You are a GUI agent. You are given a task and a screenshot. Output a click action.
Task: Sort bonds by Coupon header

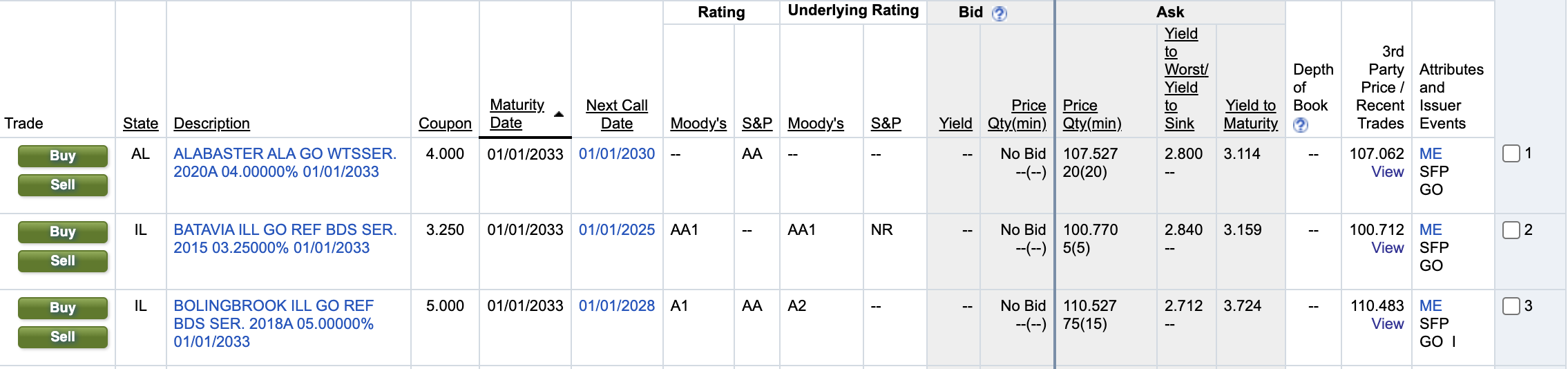coord(445,123)
